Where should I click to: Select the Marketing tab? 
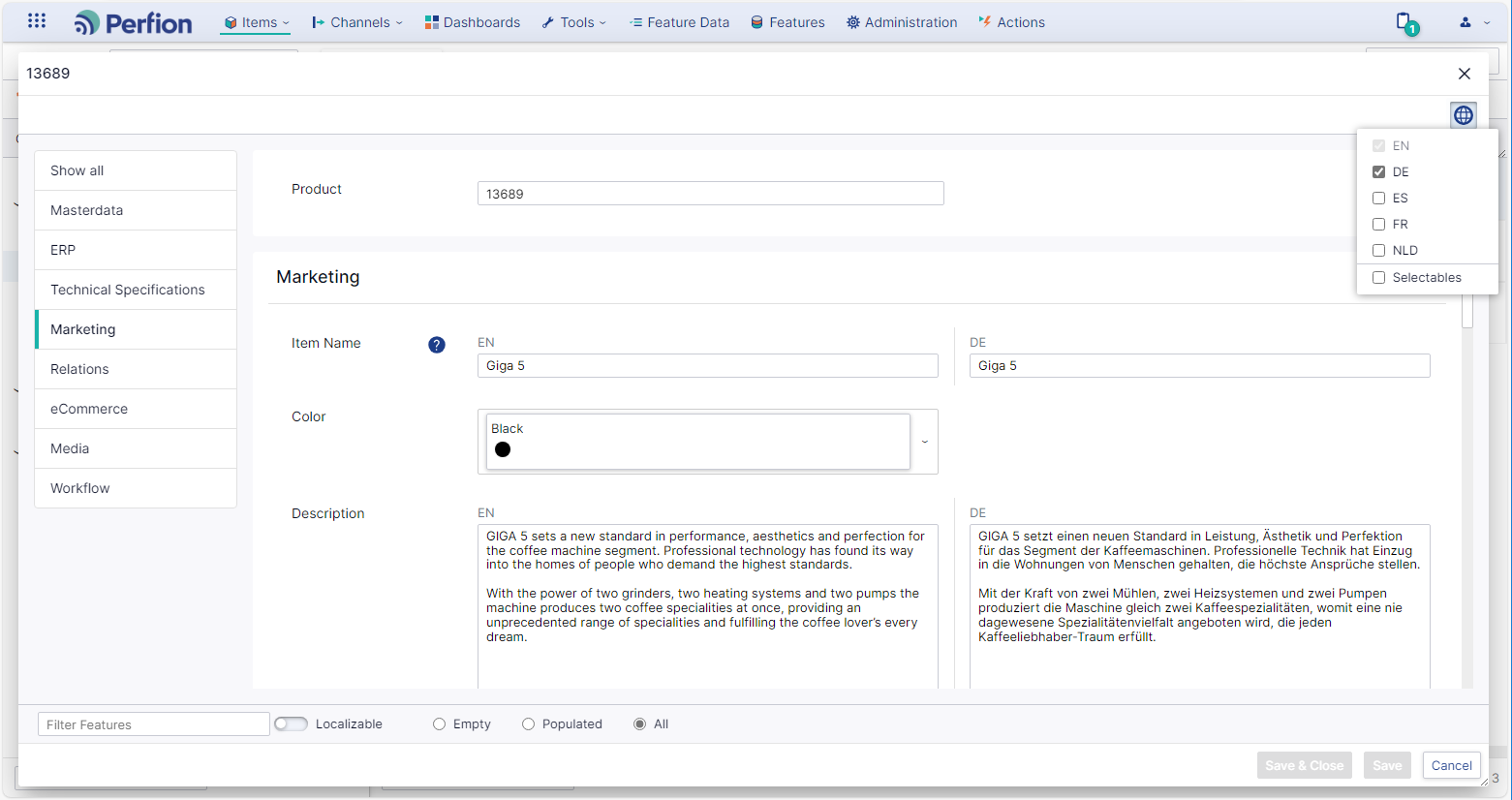tap(136, 329)
